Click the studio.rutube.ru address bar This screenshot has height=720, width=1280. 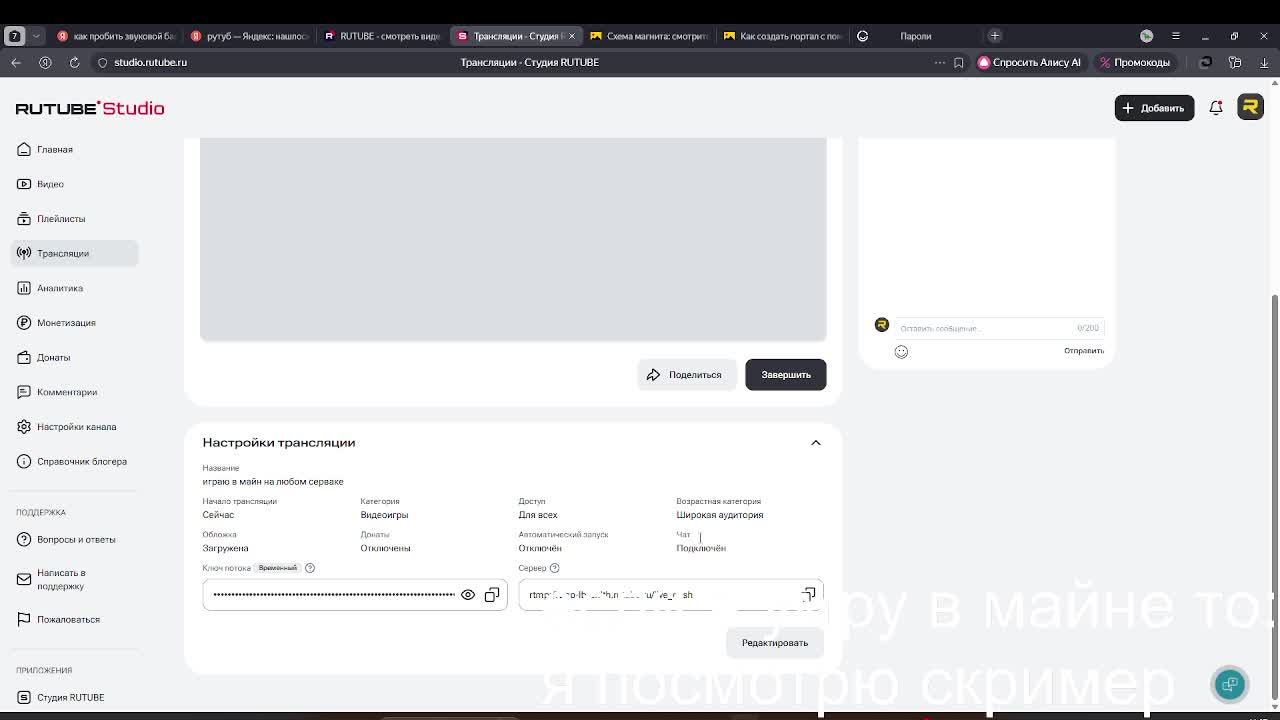pos(150,62)
